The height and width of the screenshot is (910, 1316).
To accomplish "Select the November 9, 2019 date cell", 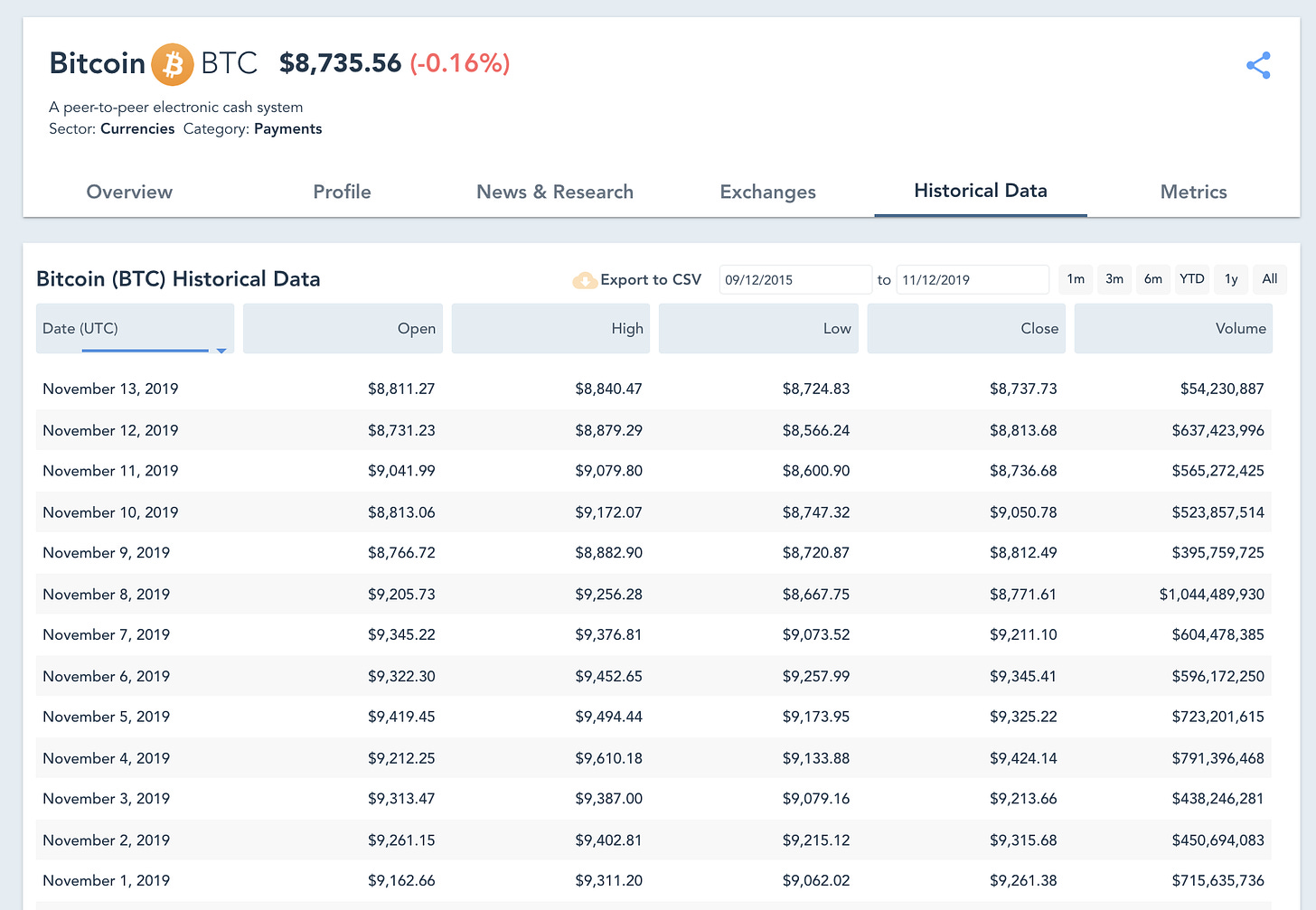I will point(107,553).
